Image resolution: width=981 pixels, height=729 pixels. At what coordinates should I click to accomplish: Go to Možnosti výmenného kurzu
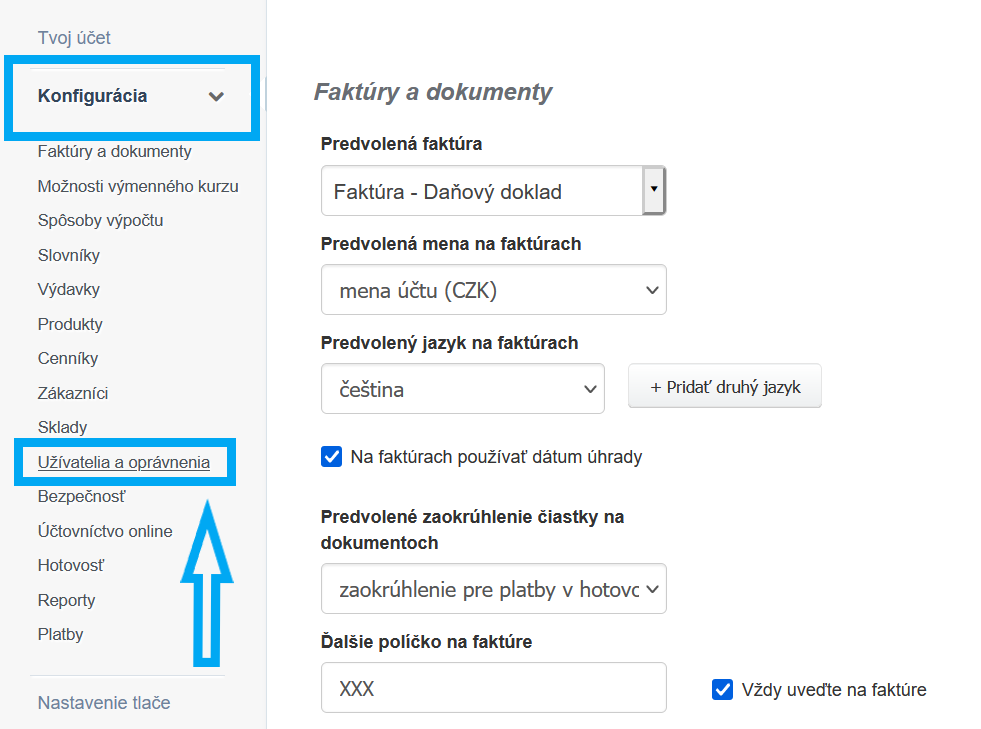[x=138, y=186]
